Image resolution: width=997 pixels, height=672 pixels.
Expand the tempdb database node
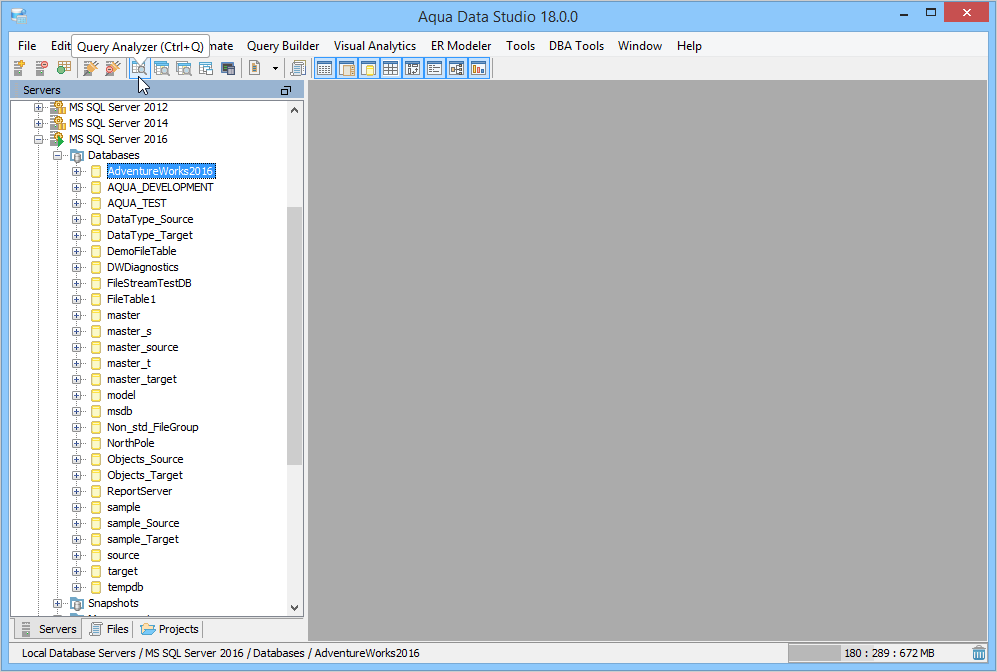(76, 587)
